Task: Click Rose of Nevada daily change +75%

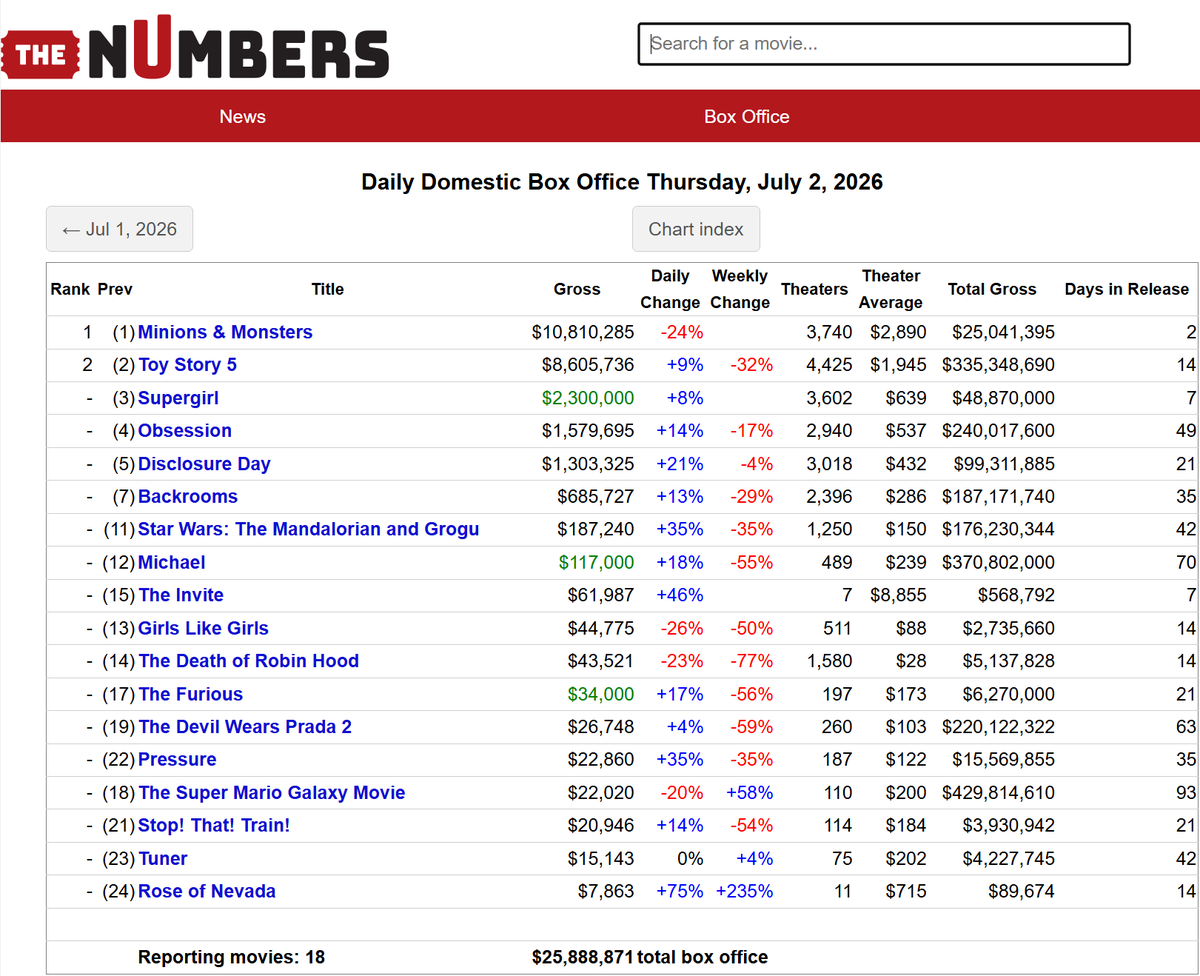Action: 680,892
